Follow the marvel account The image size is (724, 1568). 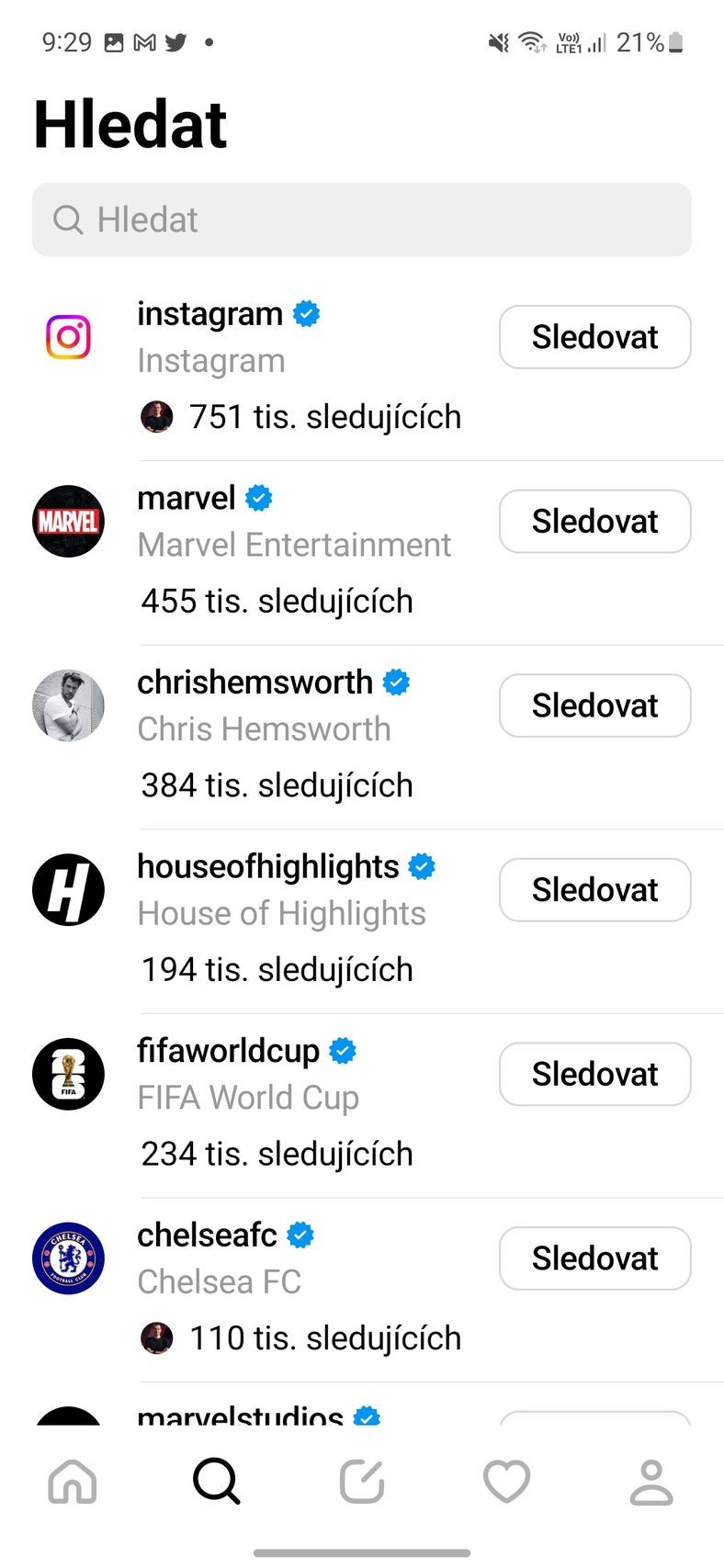coord(594,521)
